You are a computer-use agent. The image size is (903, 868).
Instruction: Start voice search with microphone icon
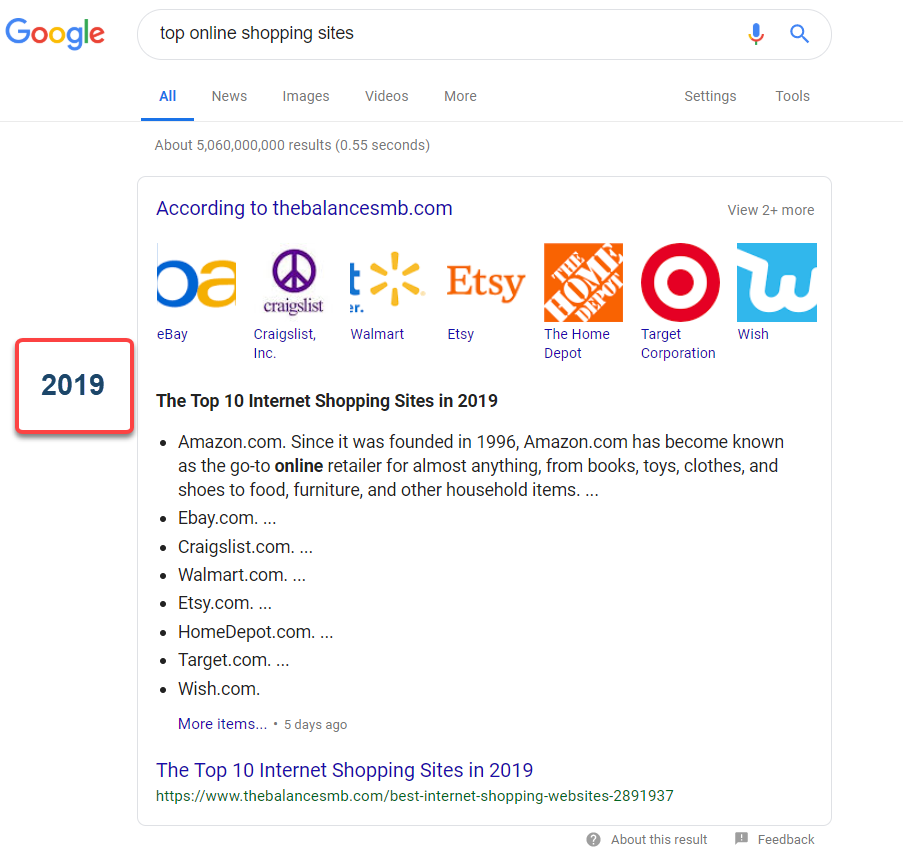[x=756, y=34]
